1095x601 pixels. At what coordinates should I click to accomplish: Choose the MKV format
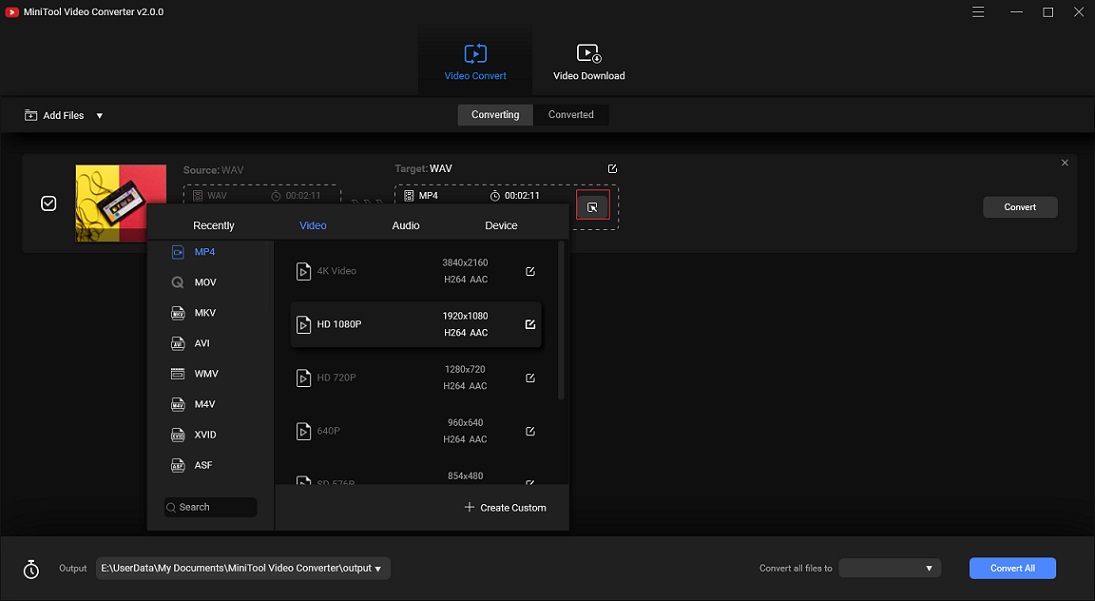point(205,313)
